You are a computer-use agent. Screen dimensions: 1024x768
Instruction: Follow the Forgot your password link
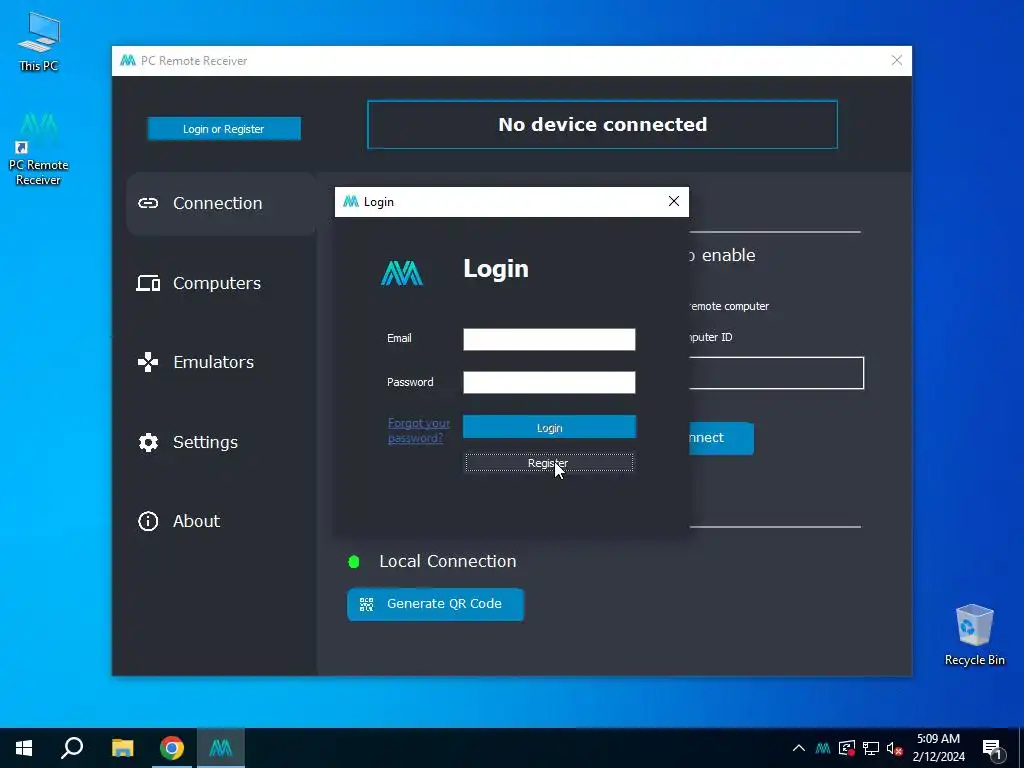[419, 430]
